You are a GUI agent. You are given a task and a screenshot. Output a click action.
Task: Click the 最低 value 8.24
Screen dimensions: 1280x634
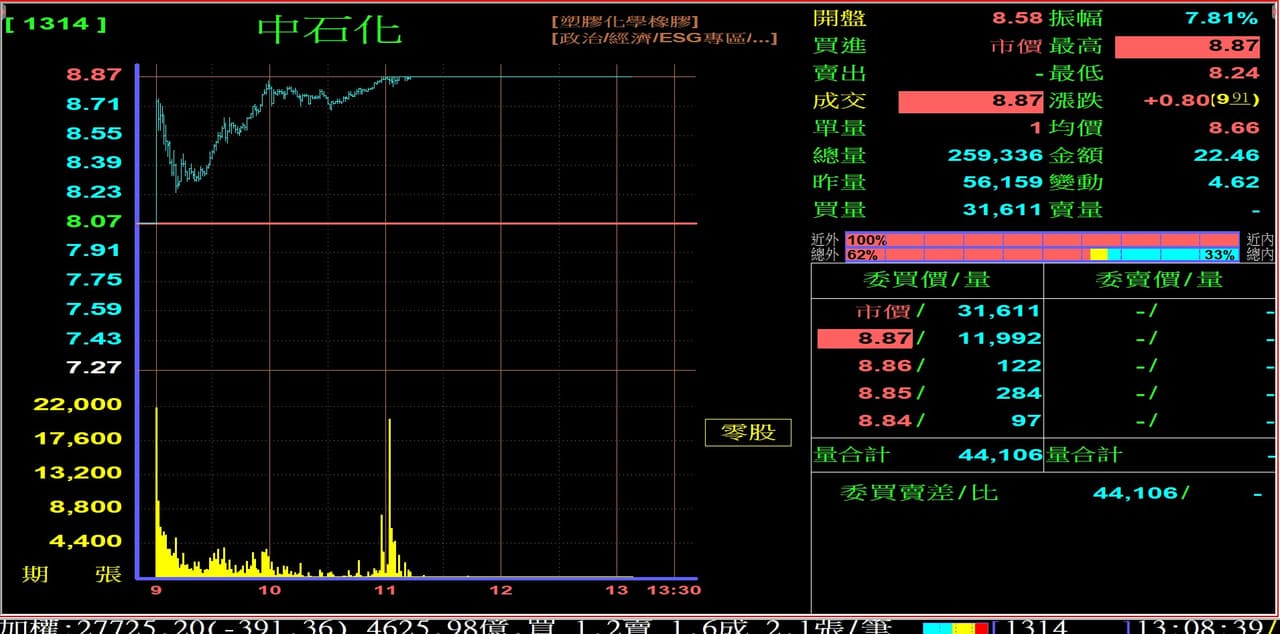[x=1233, y=73]
